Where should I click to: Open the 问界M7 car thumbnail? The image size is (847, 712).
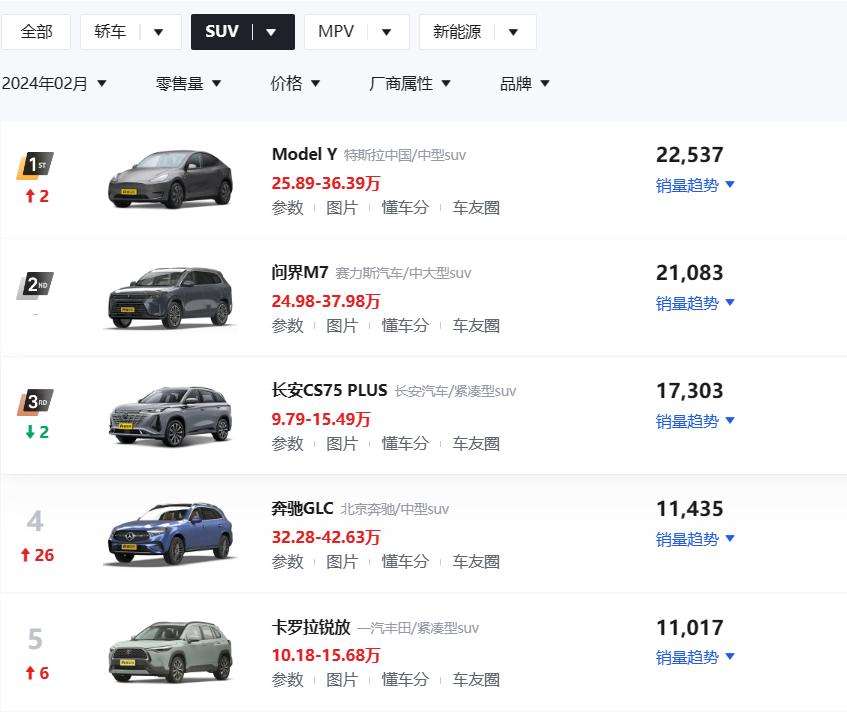[171, 298]
